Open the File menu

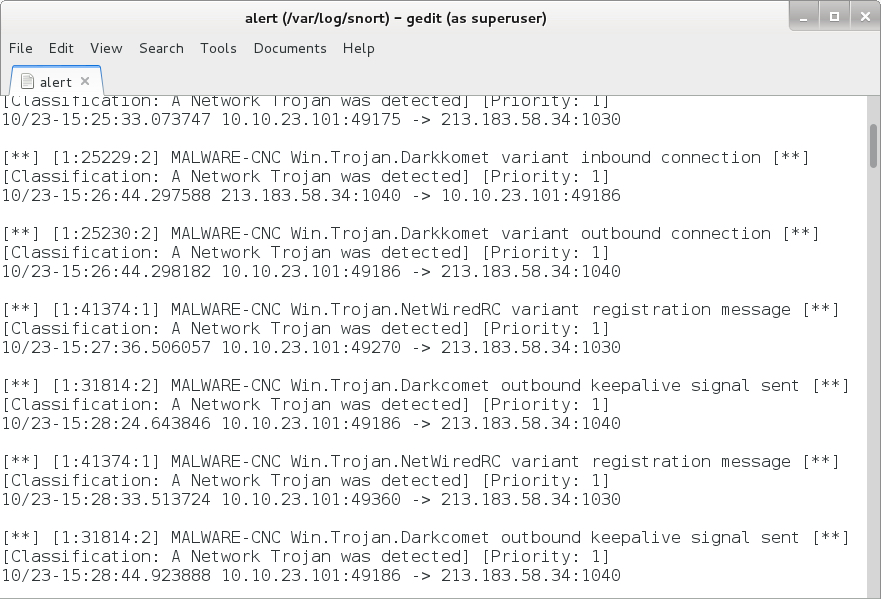coord(21,48)
